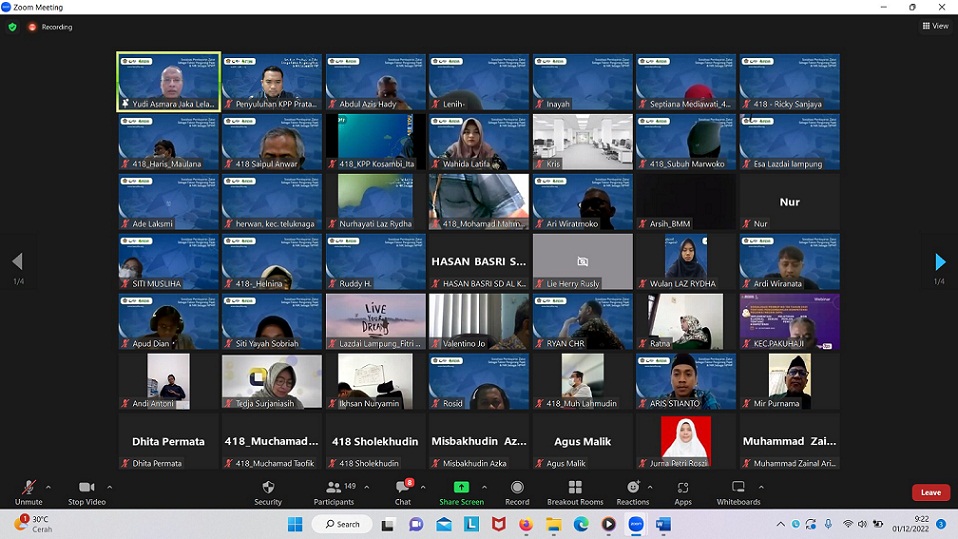Select Yudi Asmara Jaka Lelana's video tile

(x=168, y=80)
